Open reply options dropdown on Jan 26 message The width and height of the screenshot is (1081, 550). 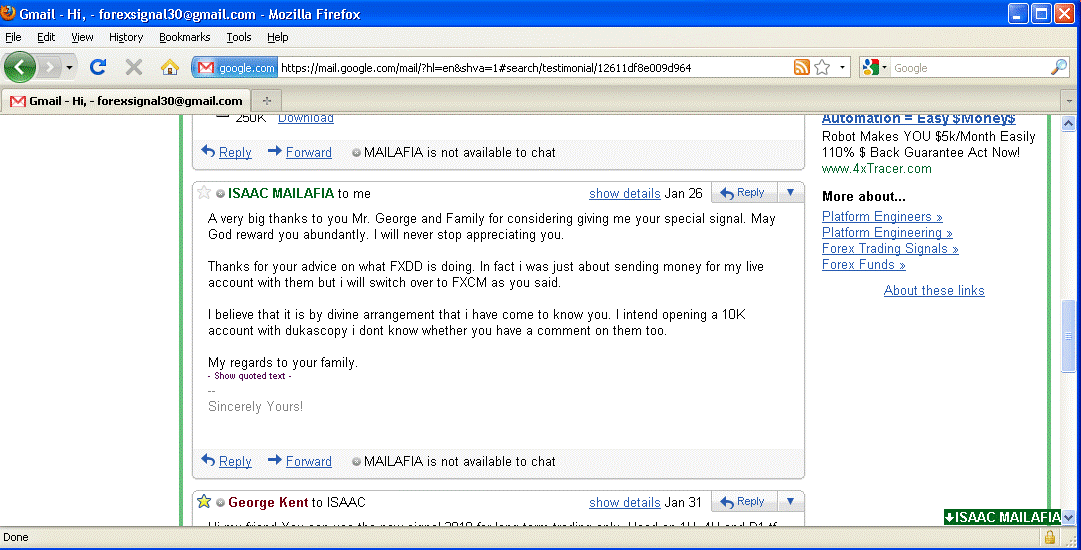point(790,193)
